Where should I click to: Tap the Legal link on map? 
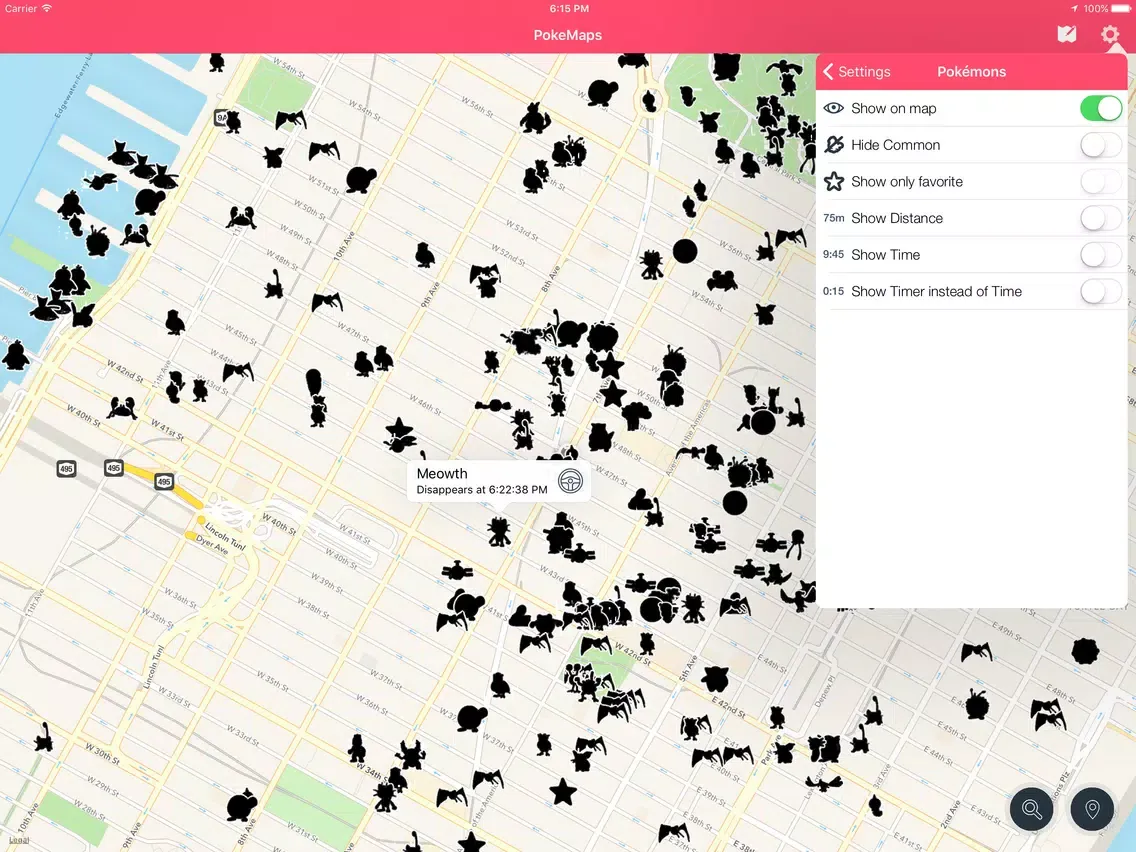(x=19, y=840)
